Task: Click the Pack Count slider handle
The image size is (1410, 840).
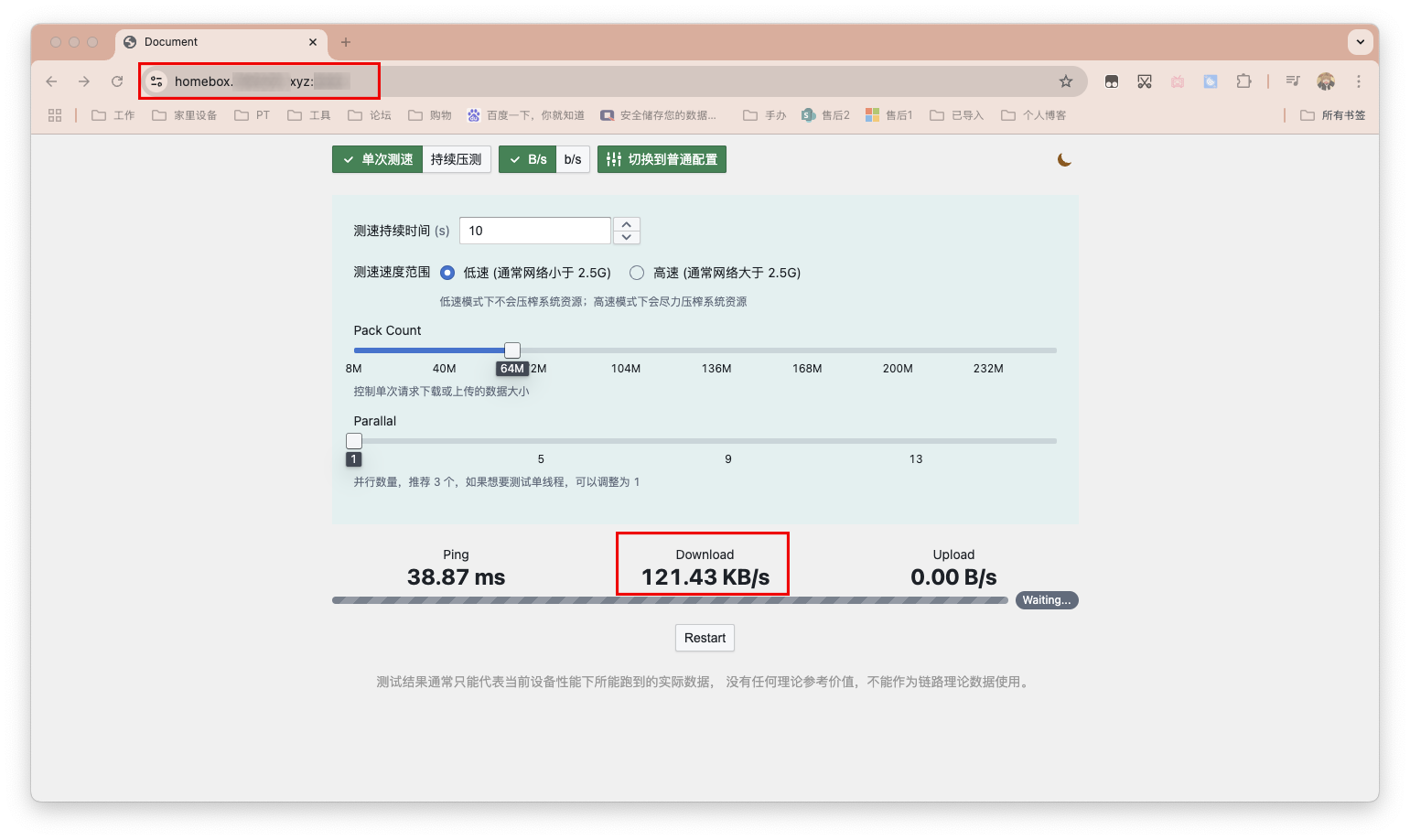Action: pyautogui.click(x=512, y=350)
